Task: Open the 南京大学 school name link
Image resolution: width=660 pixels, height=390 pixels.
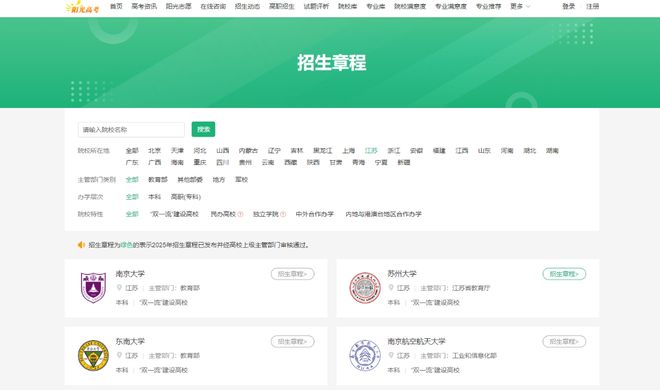Action: click(130, 273)
